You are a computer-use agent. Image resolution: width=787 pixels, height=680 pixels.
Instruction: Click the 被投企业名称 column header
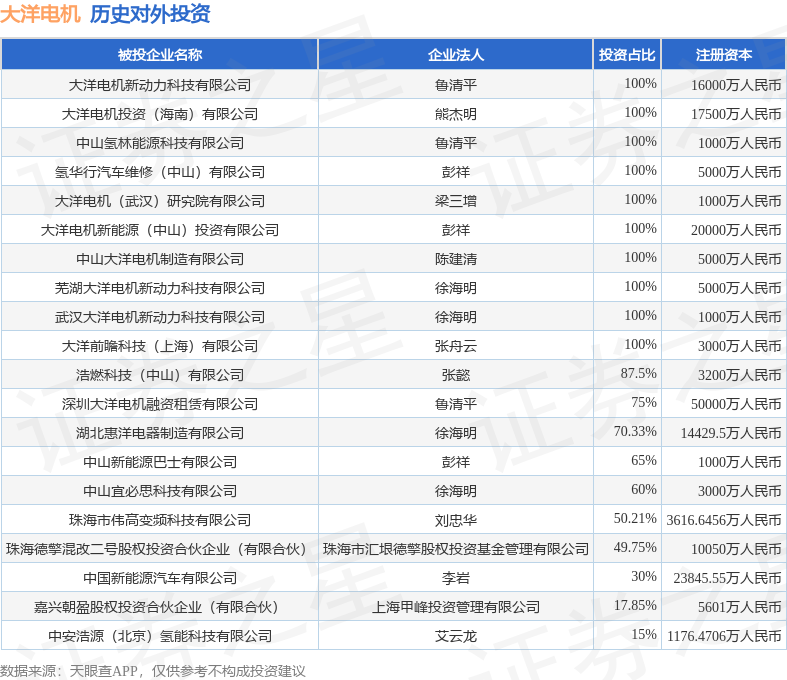pos(160,55)
